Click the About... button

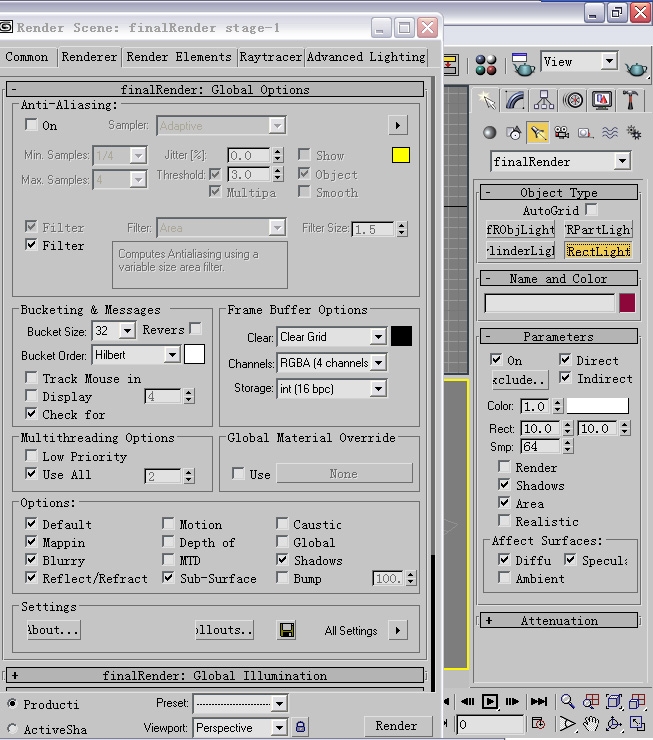pos(53,630)
